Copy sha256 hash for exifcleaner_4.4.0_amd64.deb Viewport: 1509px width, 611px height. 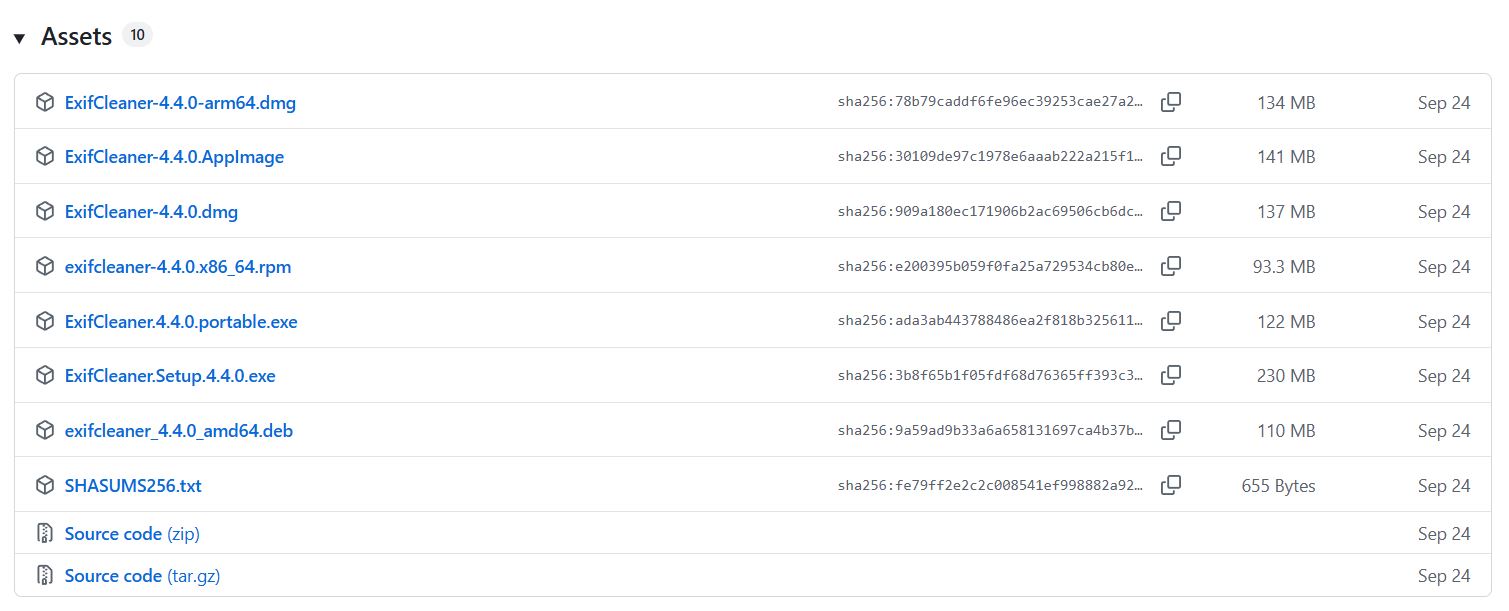1171,431
